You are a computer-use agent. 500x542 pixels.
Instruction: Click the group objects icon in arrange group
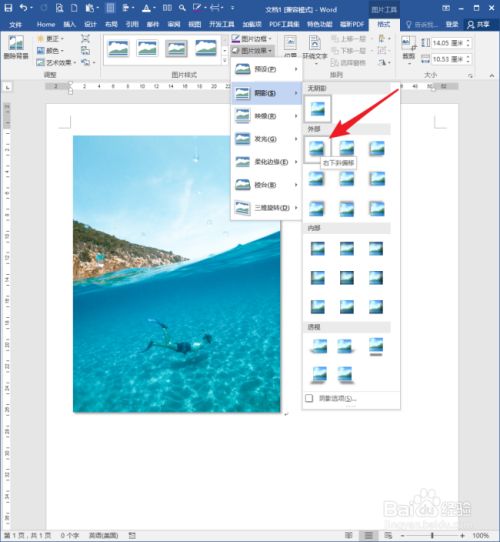coord(382,51)
